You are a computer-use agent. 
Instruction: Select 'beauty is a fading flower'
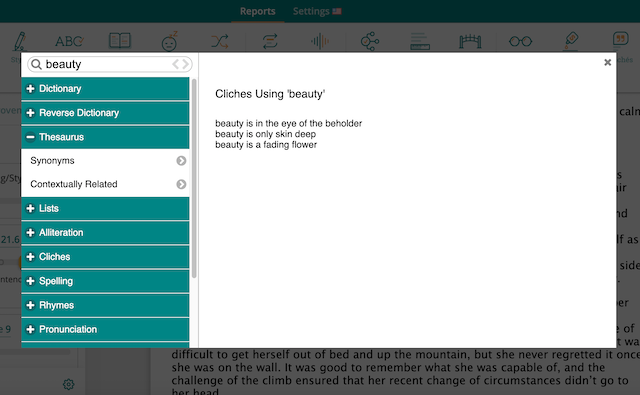[266, 144]
